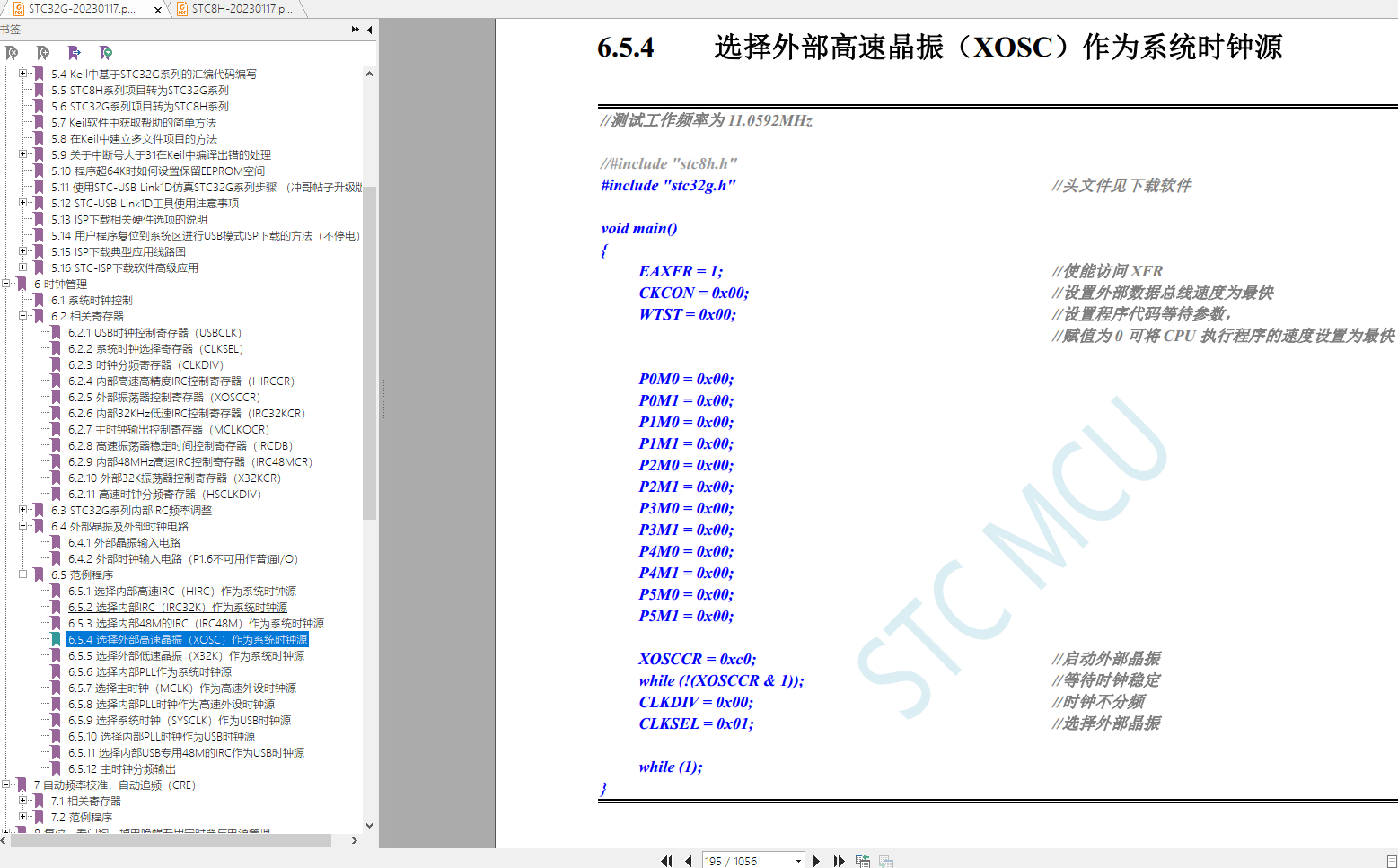1398x868 pixels.
Task: Click the next view icon in the page bar
Action: click(886, 861)
